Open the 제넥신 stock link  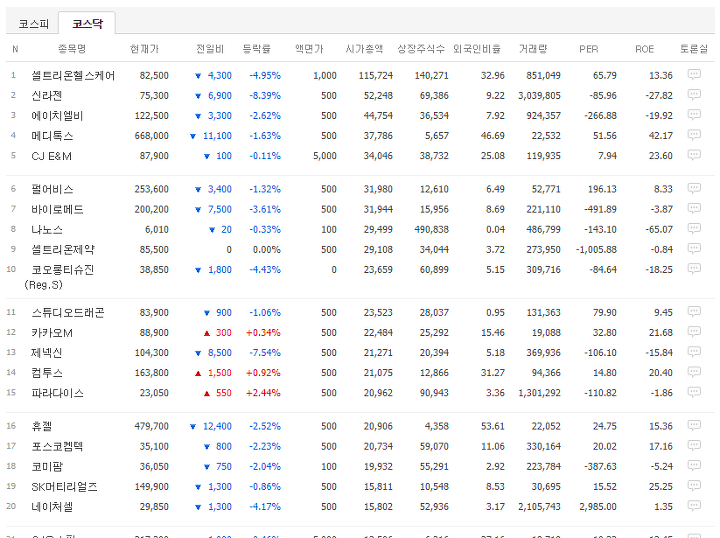tap(46, 353)
